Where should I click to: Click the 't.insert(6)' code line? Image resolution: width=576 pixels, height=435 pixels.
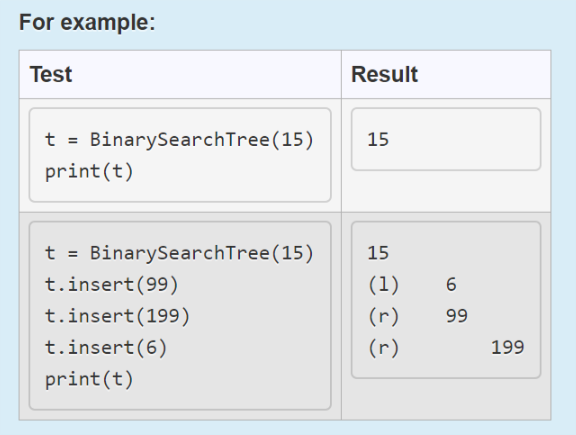tap(106, 348)
